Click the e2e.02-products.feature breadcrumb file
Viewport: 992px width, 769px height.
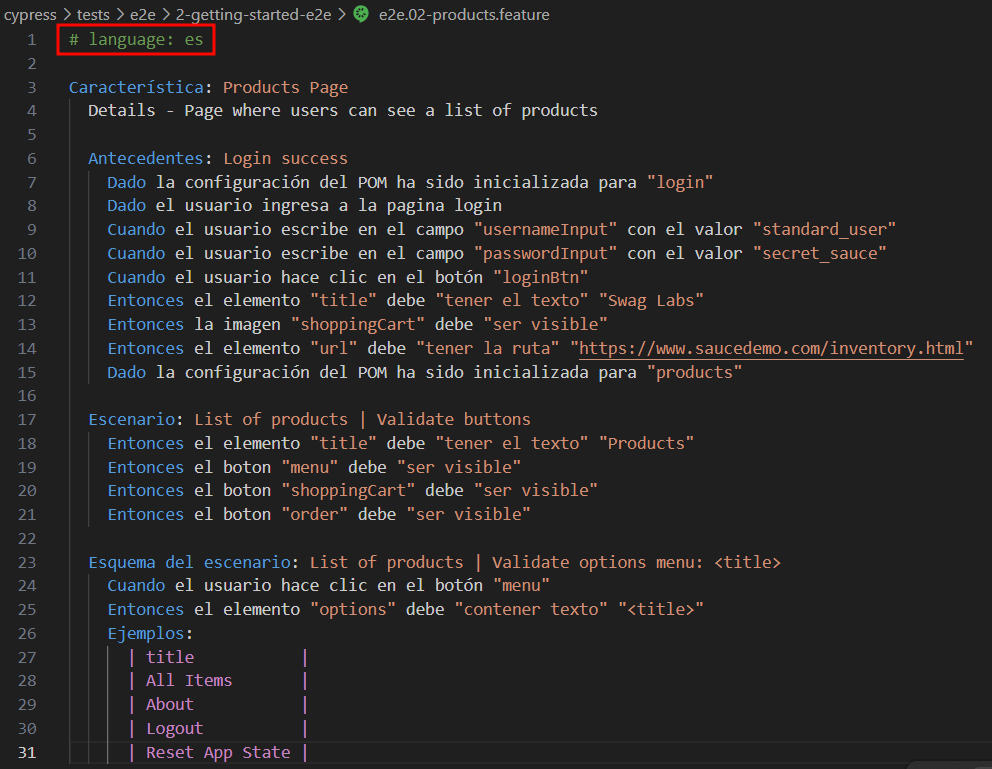[464, 15]
